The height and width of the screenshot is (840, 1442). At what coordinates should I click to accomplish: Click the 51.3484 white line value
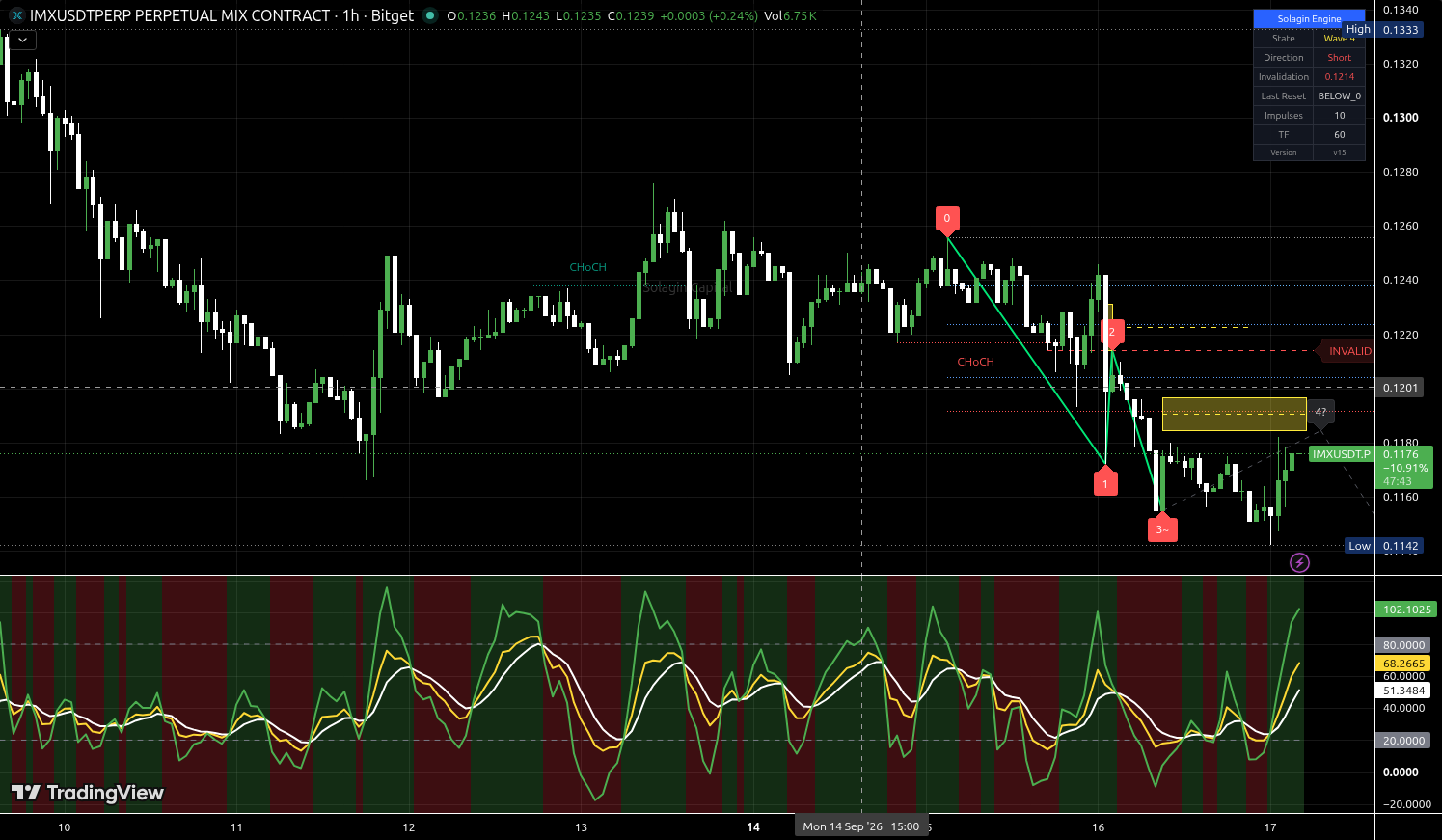tap(1403, 691)
